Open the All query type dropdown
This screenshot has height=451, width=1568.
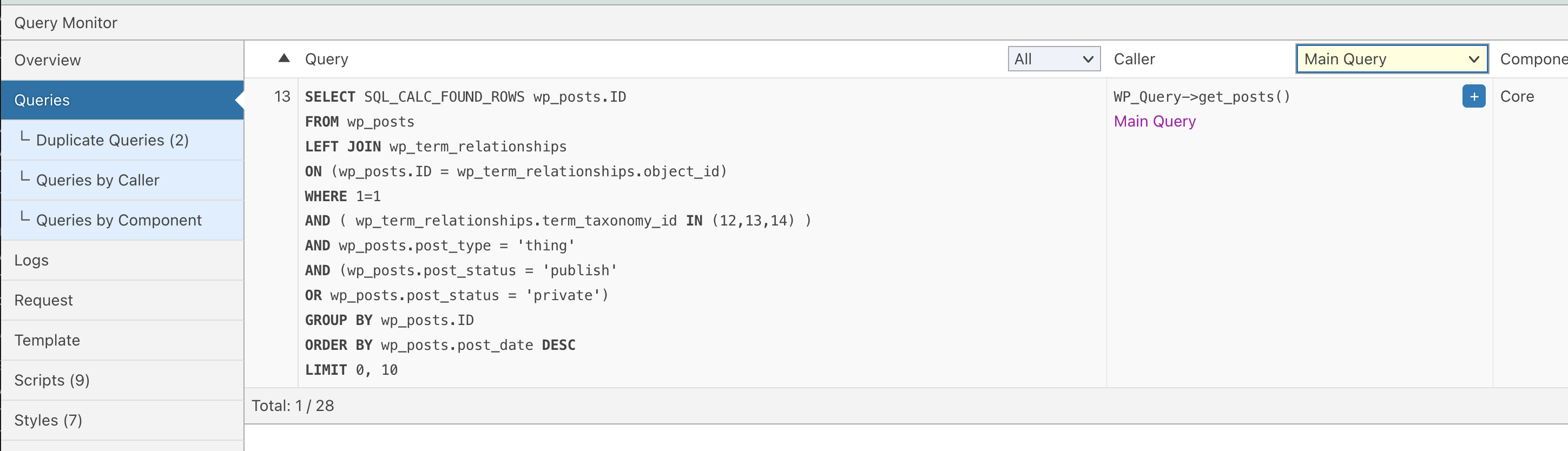tap(1053, 59)
